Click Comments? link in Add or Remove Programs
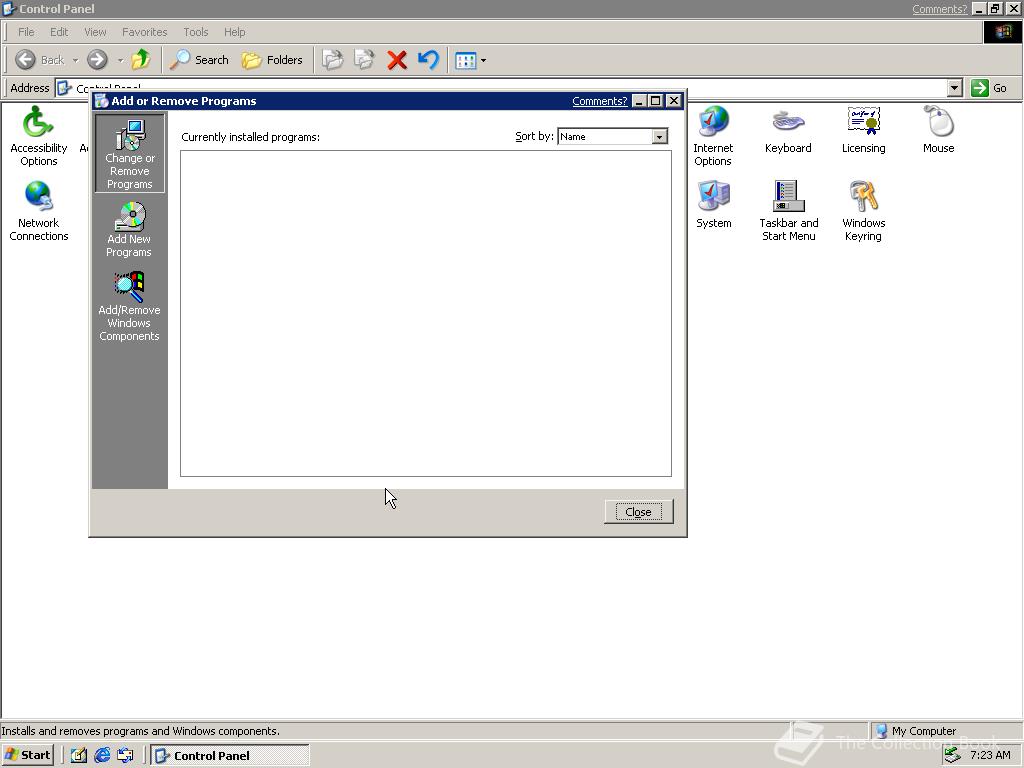This screenshot has height=768, width=1024. (600, 101)
